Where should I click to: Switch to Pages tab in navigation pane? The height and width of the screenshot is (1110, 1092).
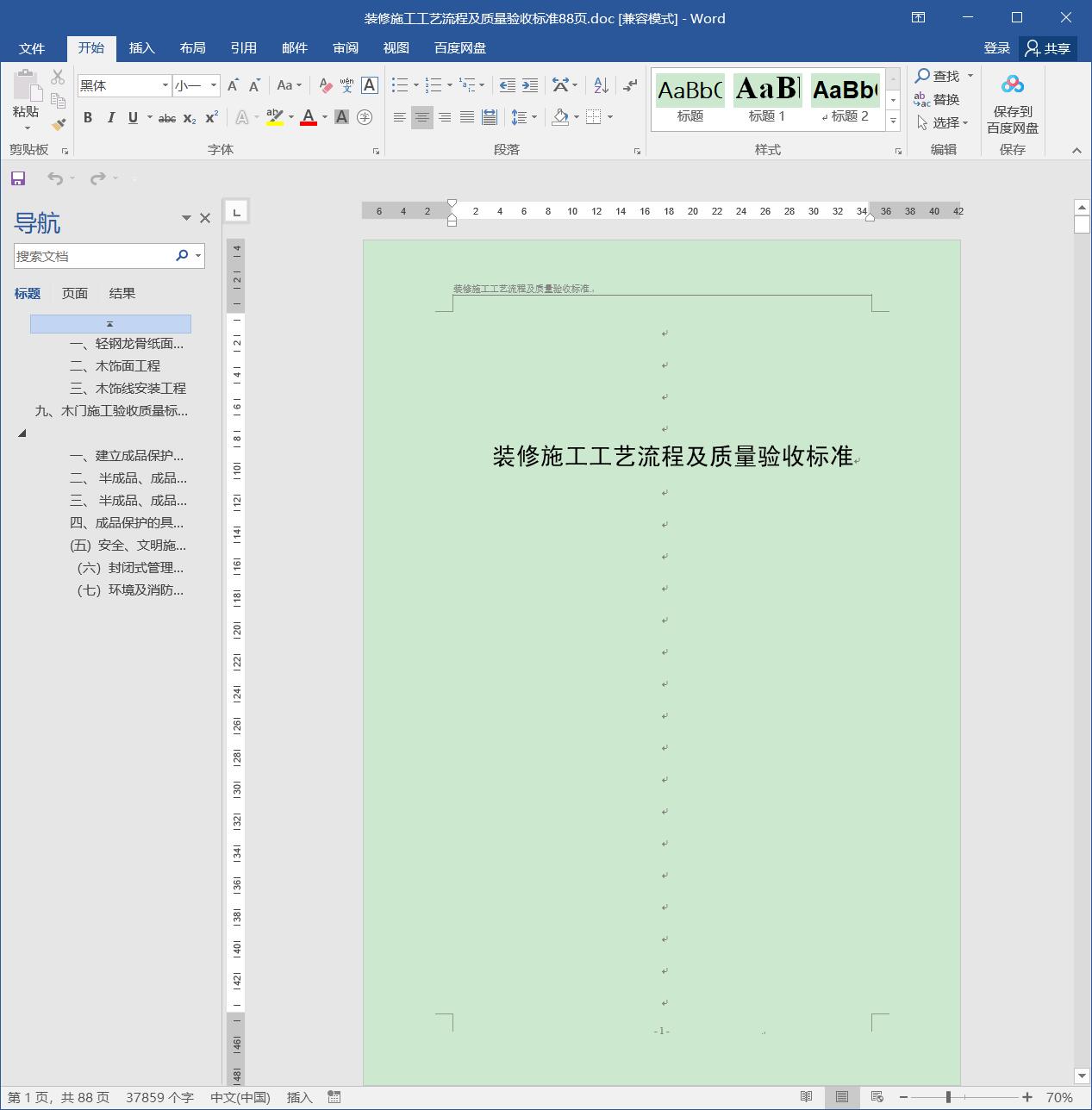[x=75, y=293]
